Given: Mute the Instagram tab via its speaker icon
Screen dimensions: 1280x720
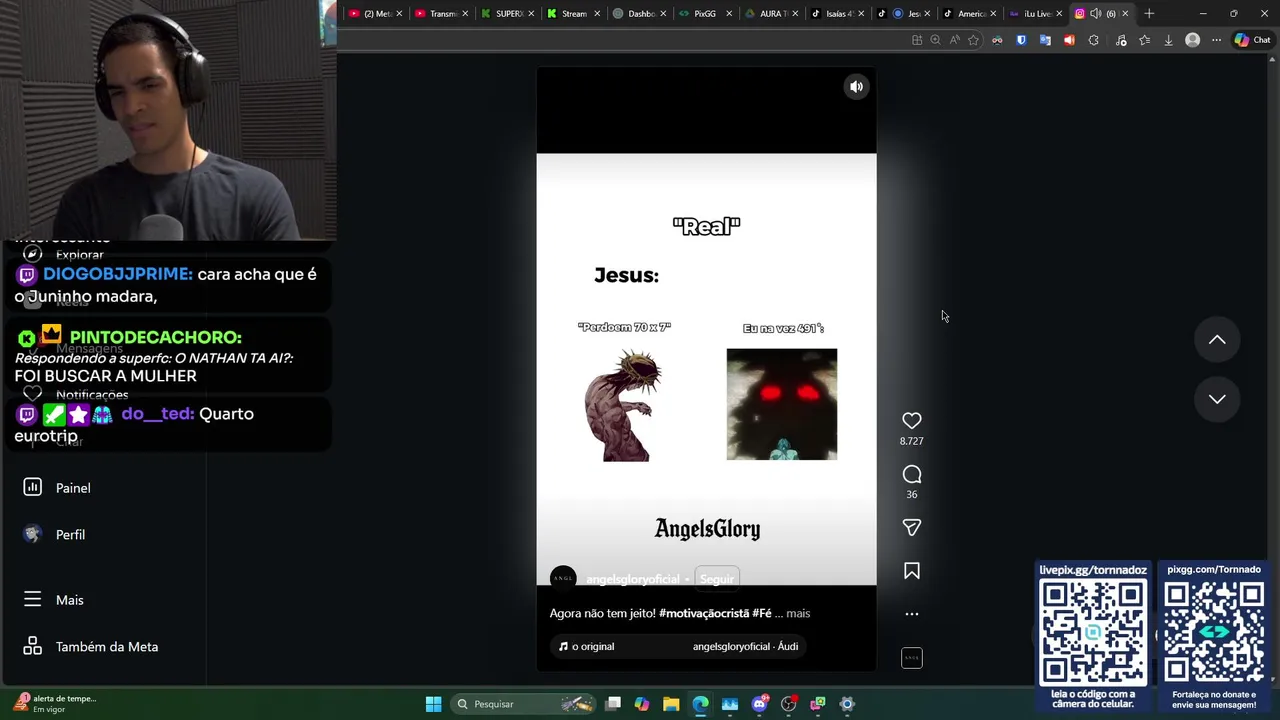Looking at the screenshot, I should (1095, 13).
